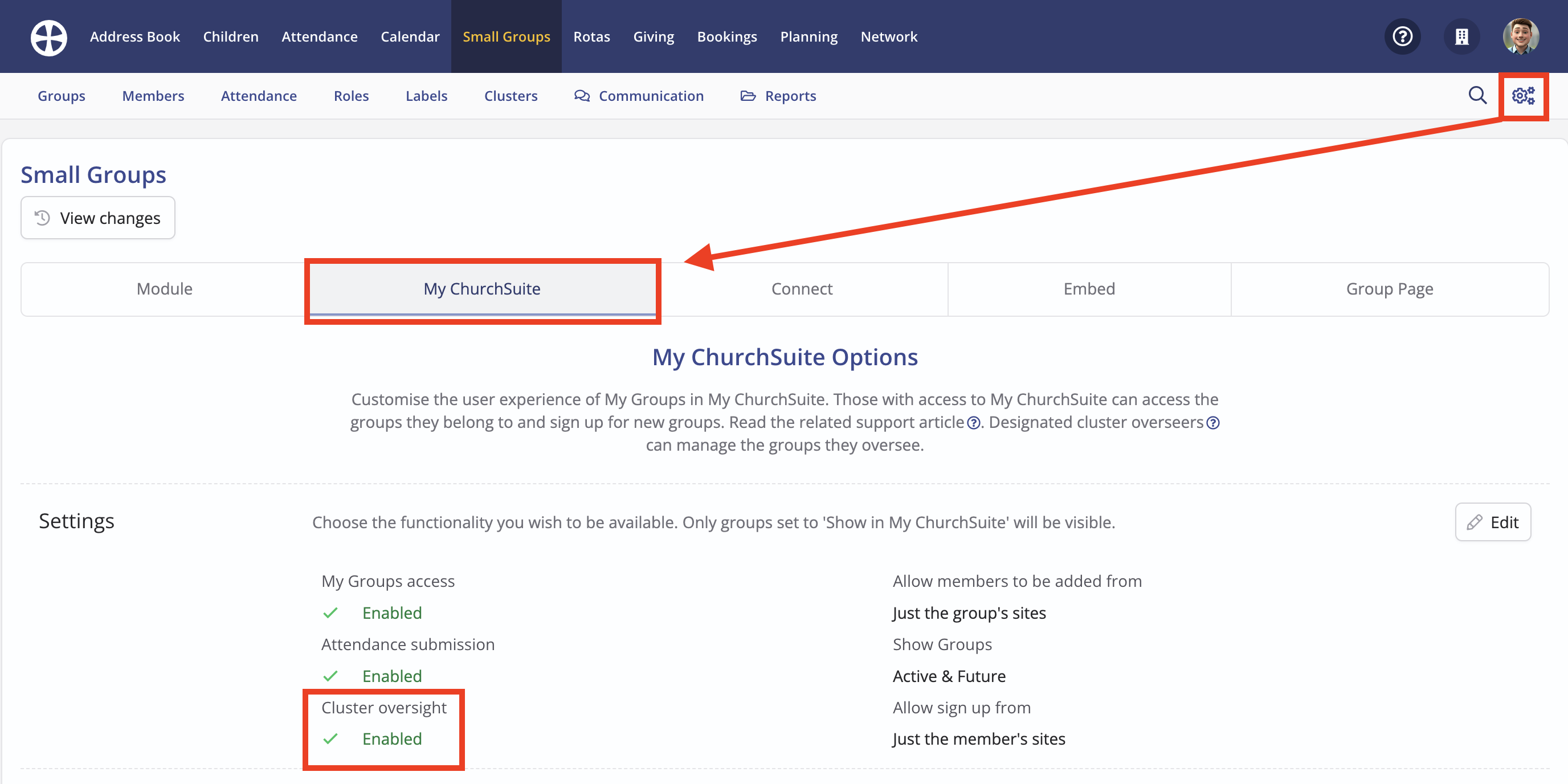Open Planning module
Screen dimensions: 1568x784
point(809,36)
